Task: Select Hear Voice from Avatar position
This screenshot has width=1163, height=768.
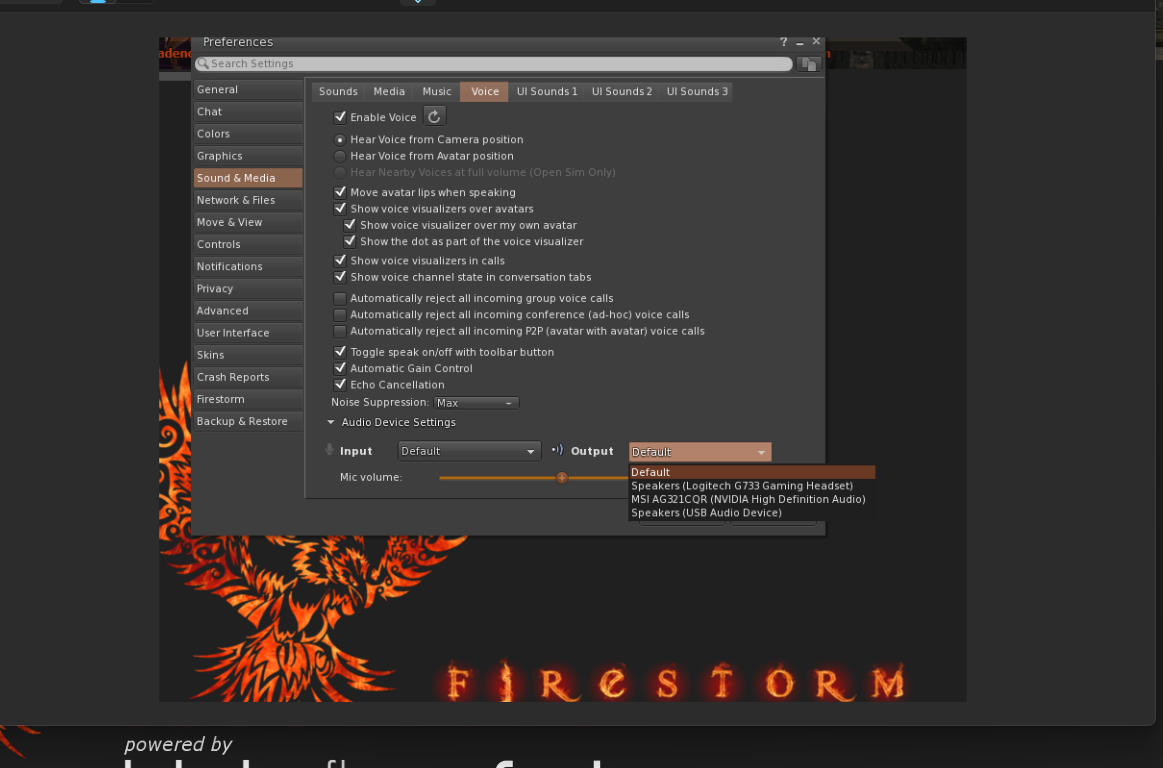Action: 340,156
